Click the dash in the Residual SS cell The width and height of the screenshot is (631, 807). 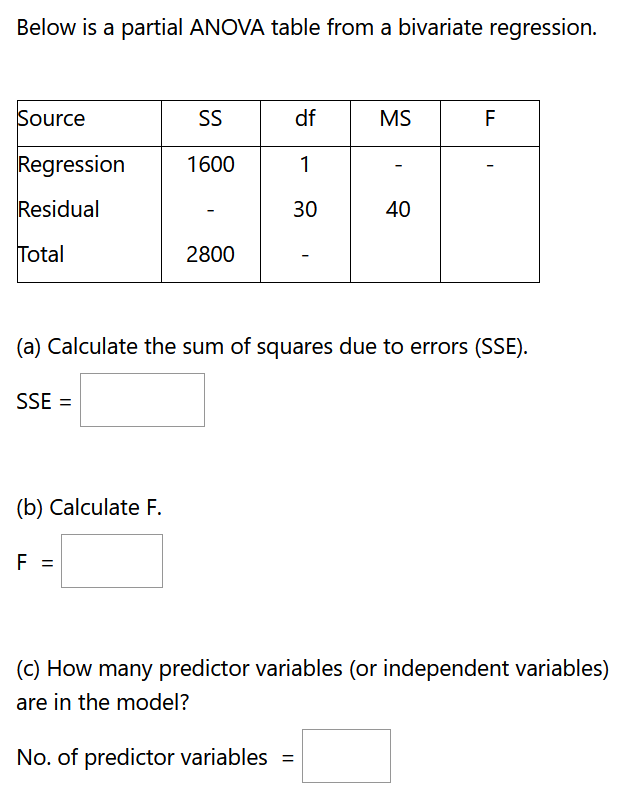click(x=210, y=209)
